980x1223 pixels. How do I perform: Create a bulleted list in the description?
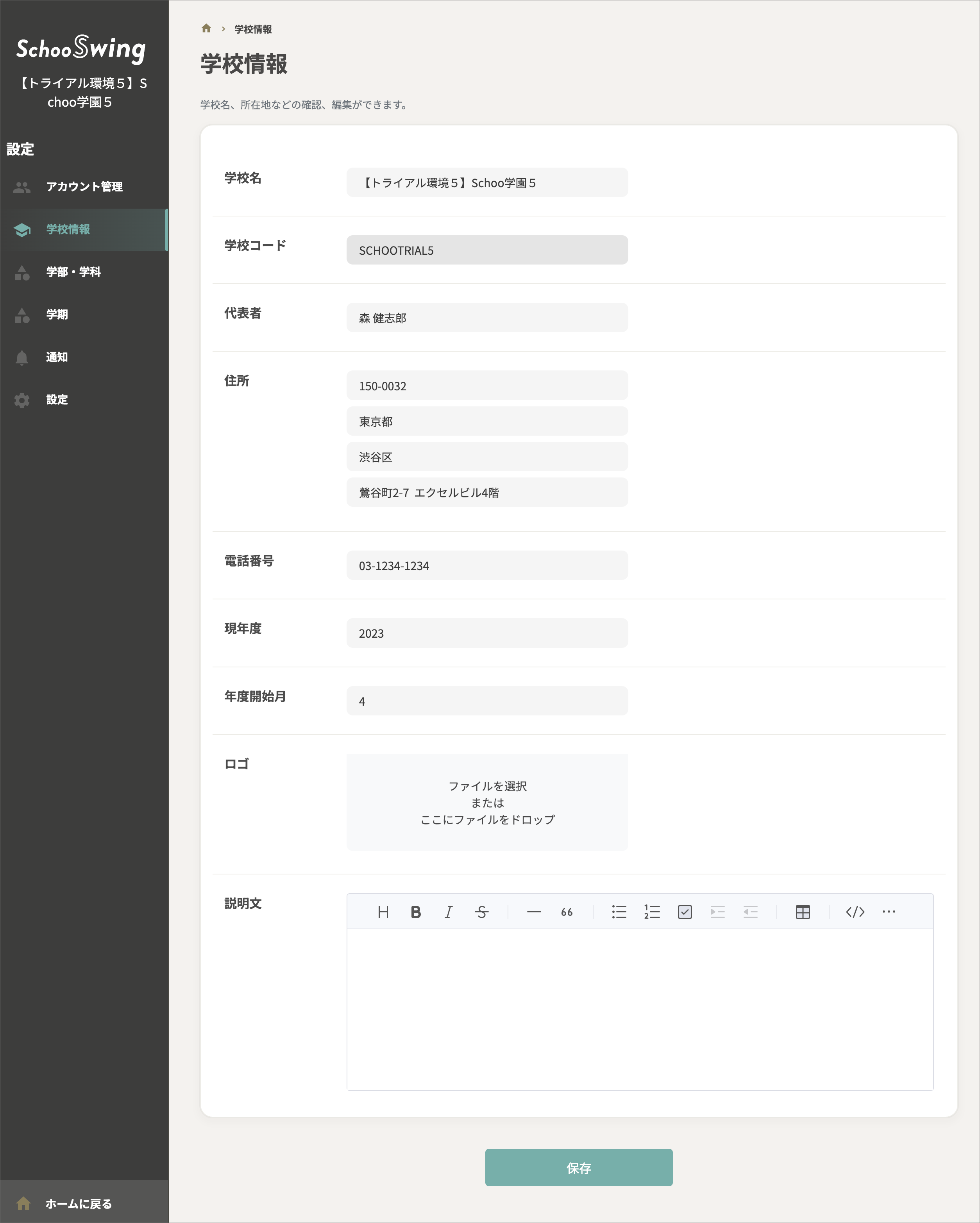click(619, 912)
